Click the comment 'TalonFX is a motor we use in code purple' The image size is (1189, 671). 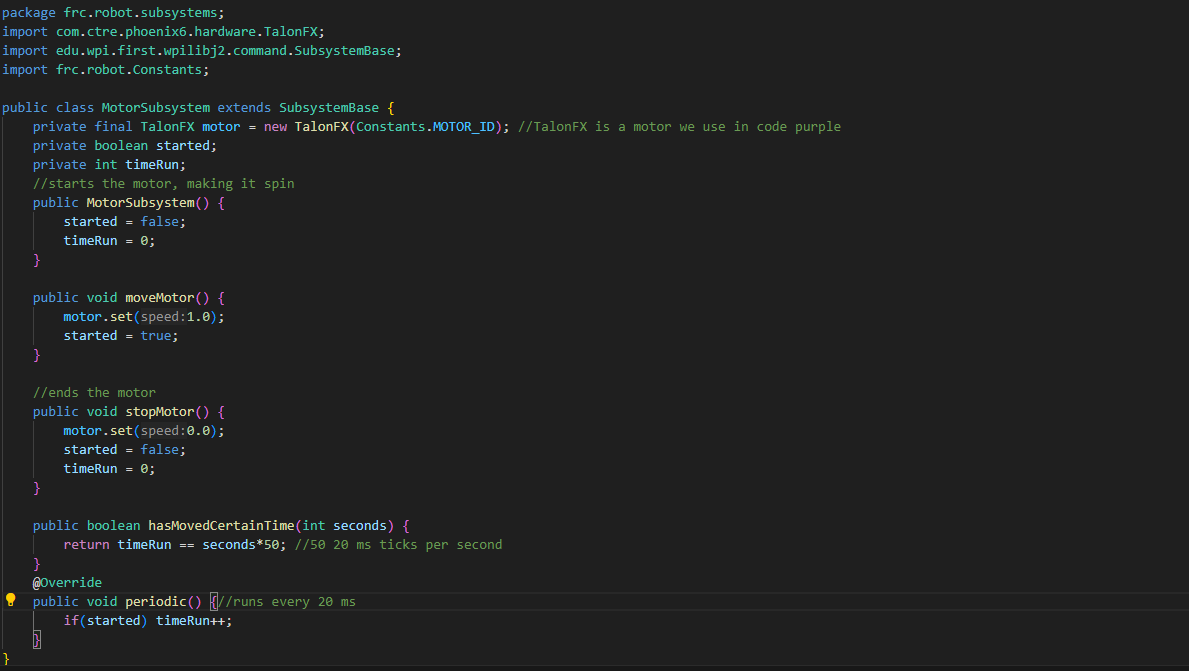pyautogui.click(x=679, y=127)
